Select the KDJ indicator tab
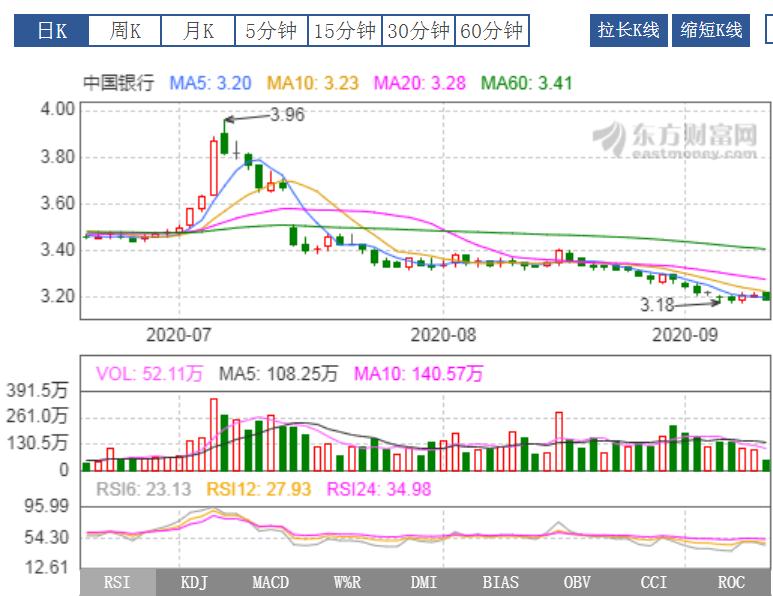The image size is (773, 596). point(194,582)
